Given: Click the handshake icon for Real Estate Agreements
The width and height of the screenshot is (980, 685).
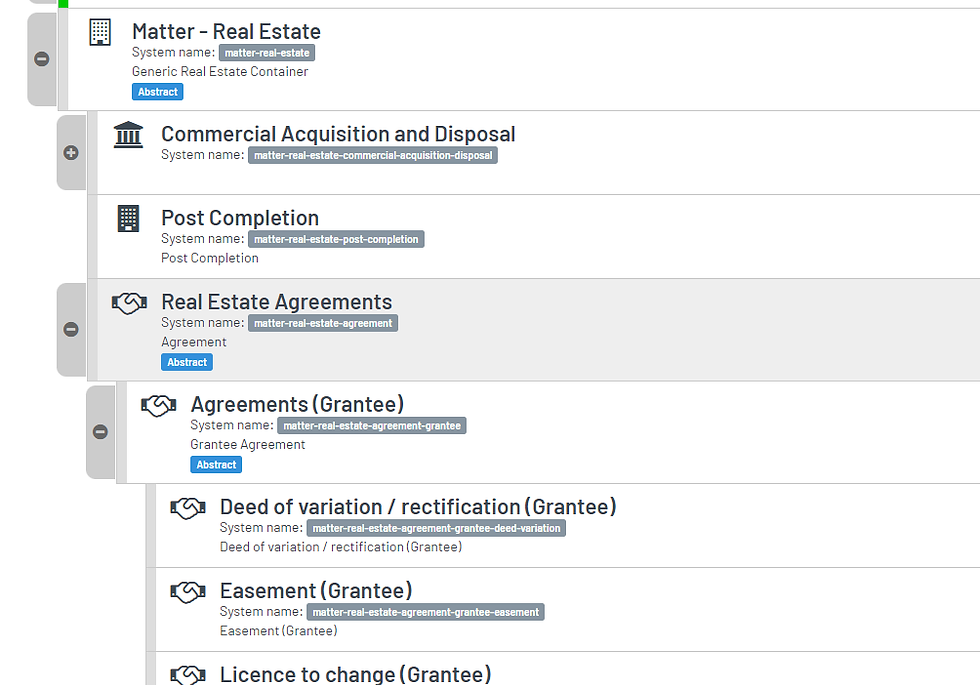Looking at the screenshot, I should (128, 302).
